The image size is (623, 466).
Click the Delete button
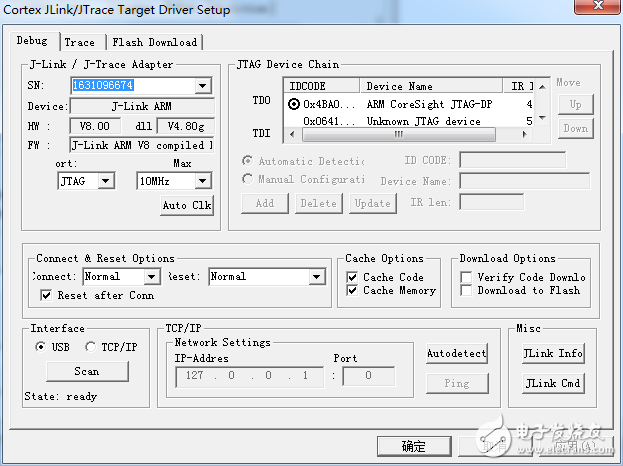tap(319, 203)
